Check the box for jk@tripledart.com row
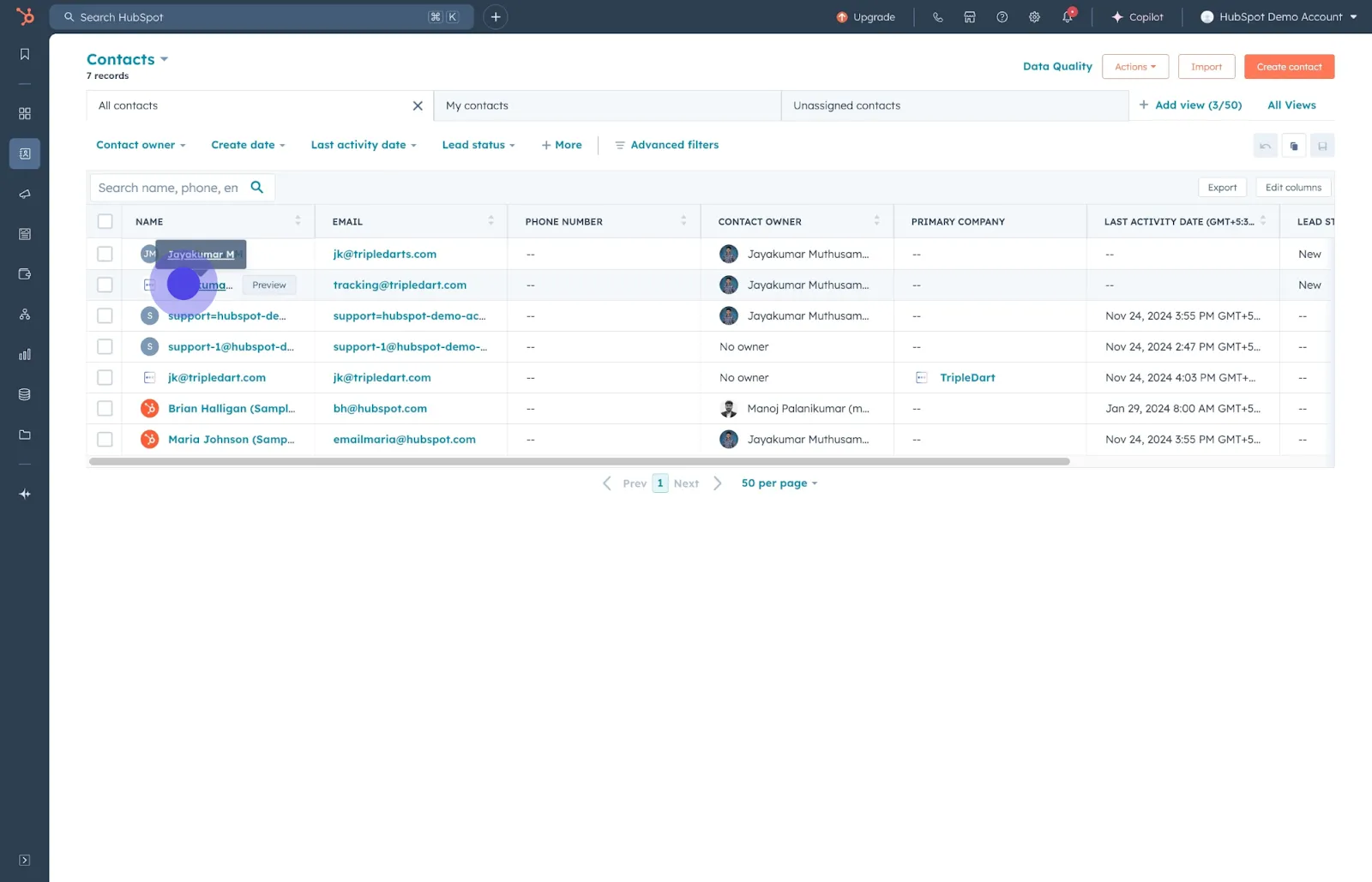 105,377
